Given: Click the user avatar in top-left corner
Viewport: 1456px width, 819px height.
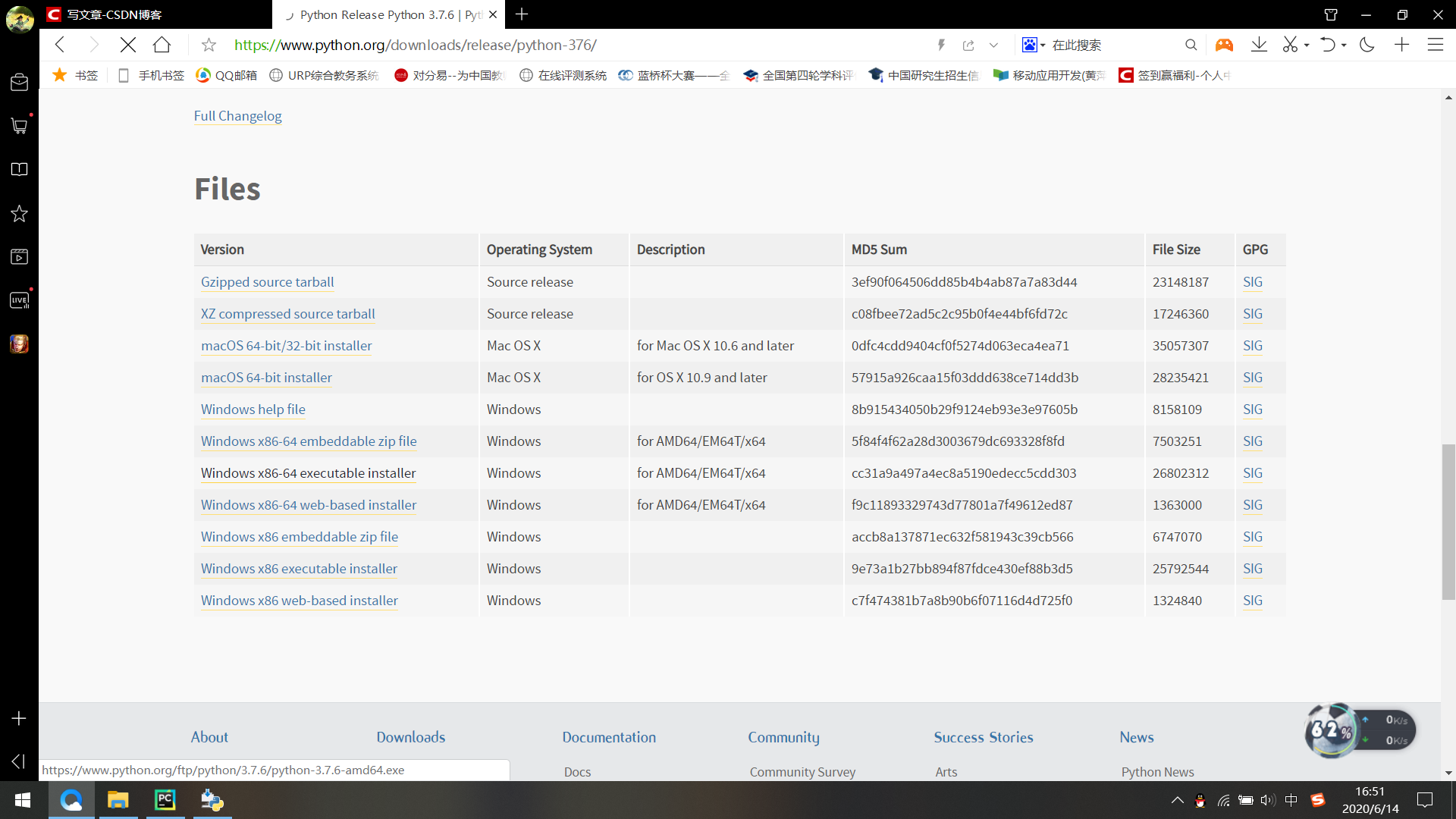Looking at the screenshot, I should pyautogui.click(x=20, y=18).
